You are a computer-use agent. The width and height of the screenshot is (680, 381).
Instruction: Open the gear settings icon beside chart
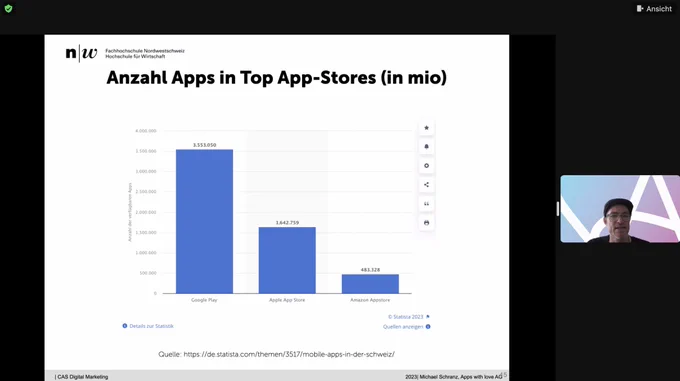[426, 166]
